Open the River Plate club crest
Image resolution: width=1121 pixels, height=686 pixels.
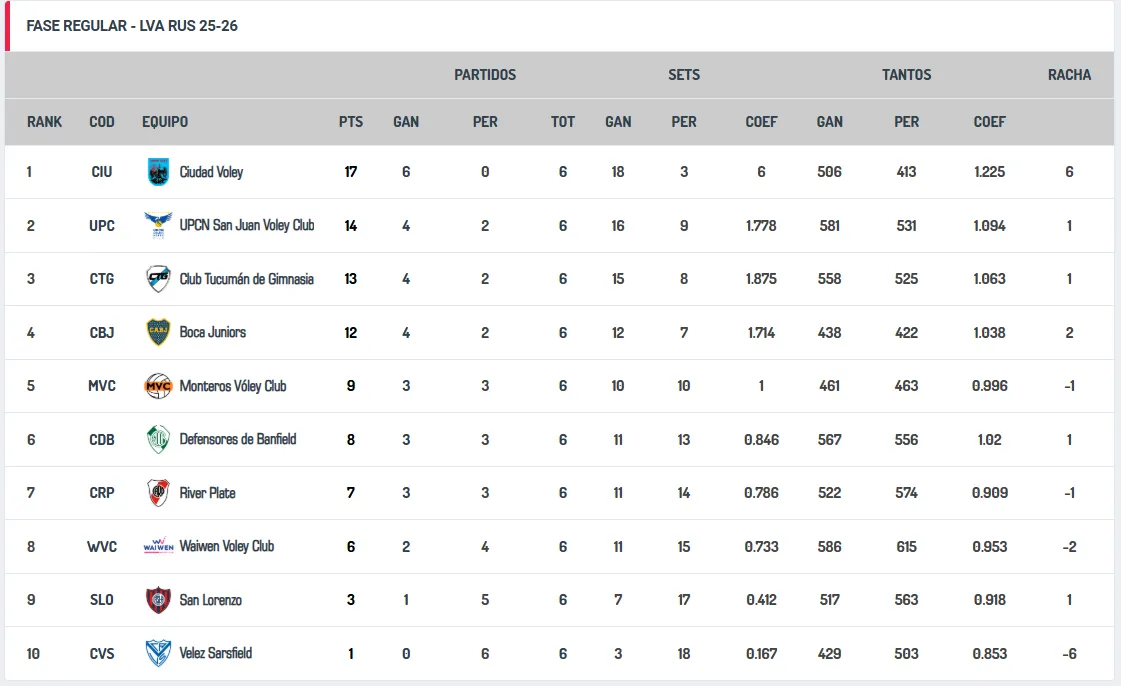click(158, 493)
